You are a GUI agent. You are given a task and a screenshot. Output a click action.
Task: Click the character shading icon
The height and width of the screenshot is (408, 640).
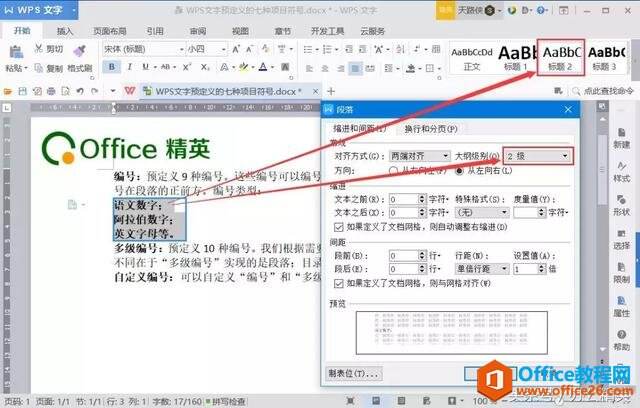pos(286,67)
